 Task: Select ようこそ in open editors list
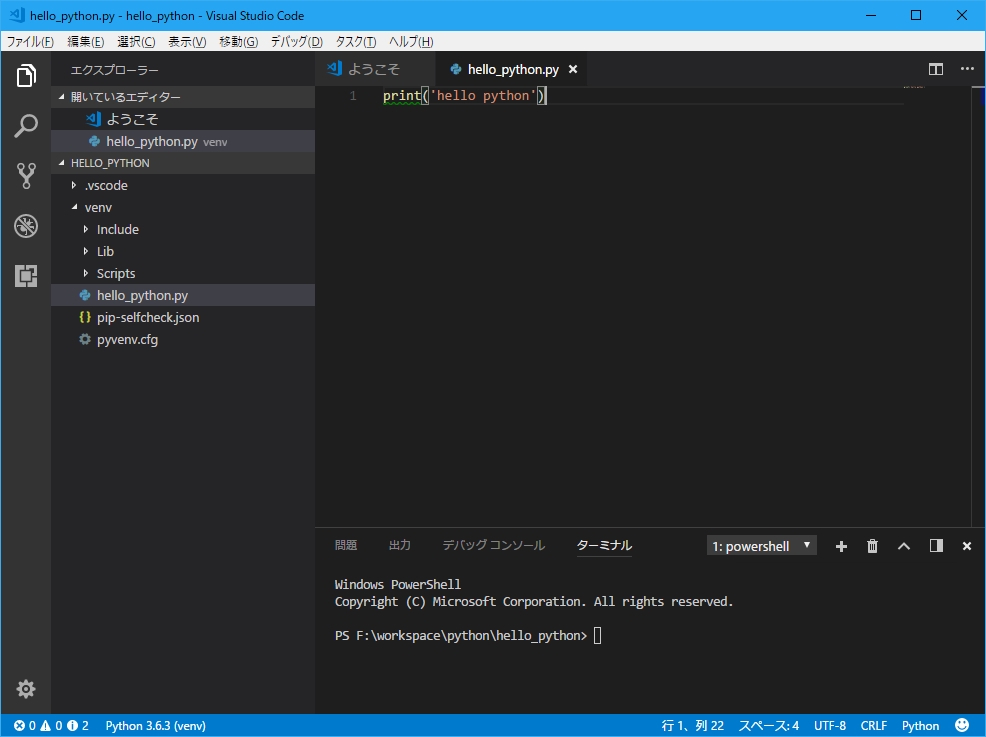183,119
